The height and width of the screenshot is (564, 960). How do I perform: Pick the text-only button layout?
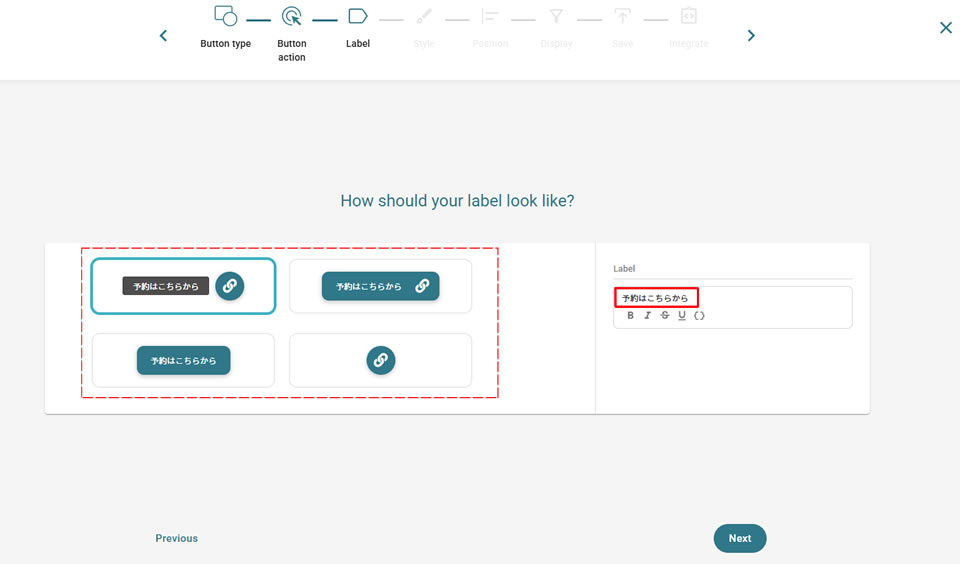[x=183, y=360]
